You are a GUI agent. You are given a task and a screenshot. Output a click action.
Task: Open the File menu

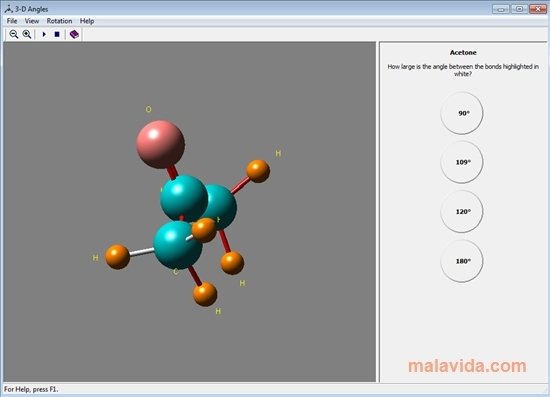12,21
